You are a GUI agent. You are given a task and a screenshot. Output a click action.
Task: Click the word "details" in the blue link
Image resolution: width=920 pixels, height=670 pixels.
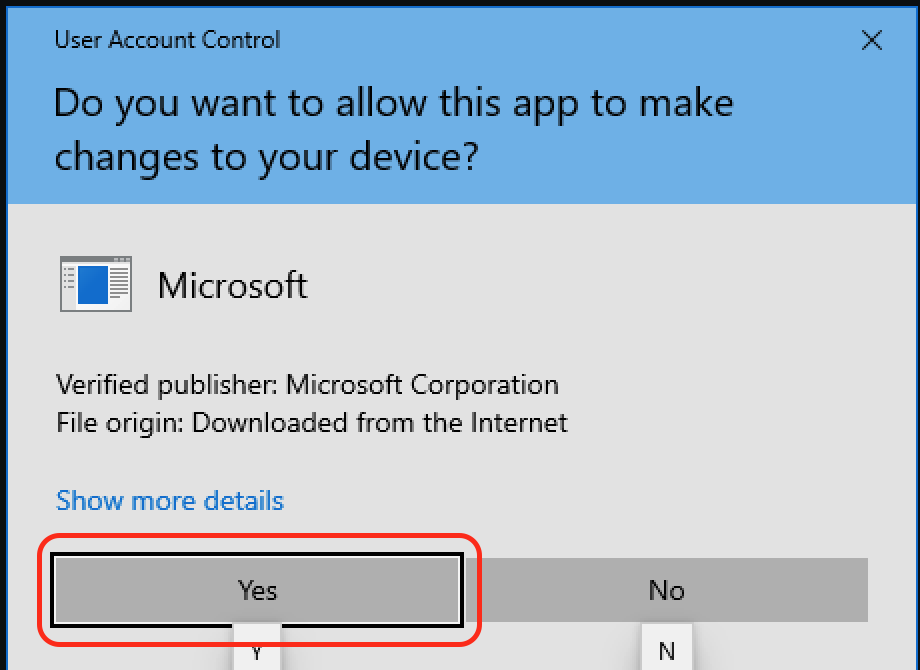coord(245,500)
